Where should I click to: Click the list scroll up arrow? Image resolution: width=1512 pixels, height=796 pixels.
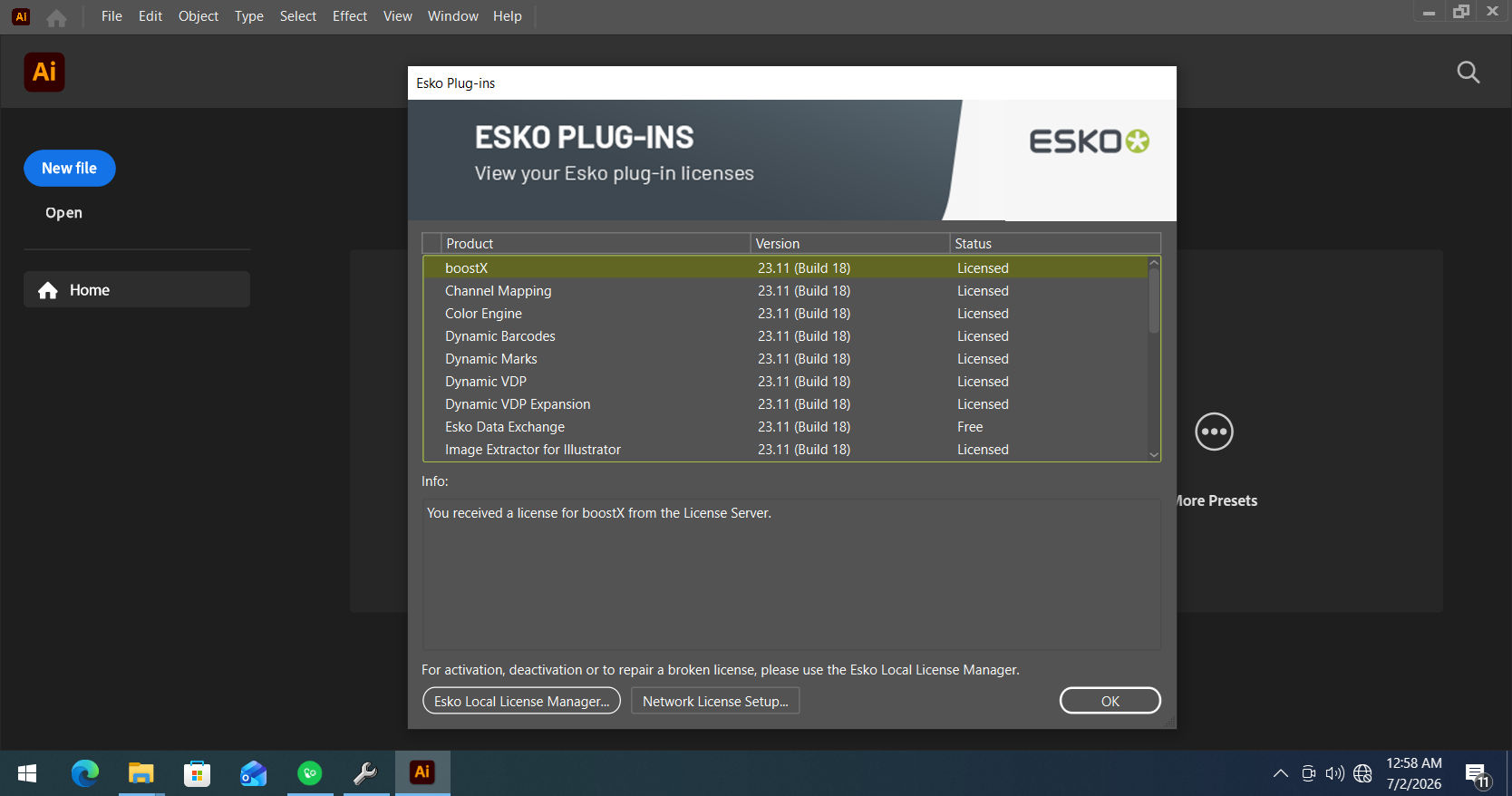[x=1154, y=263]
